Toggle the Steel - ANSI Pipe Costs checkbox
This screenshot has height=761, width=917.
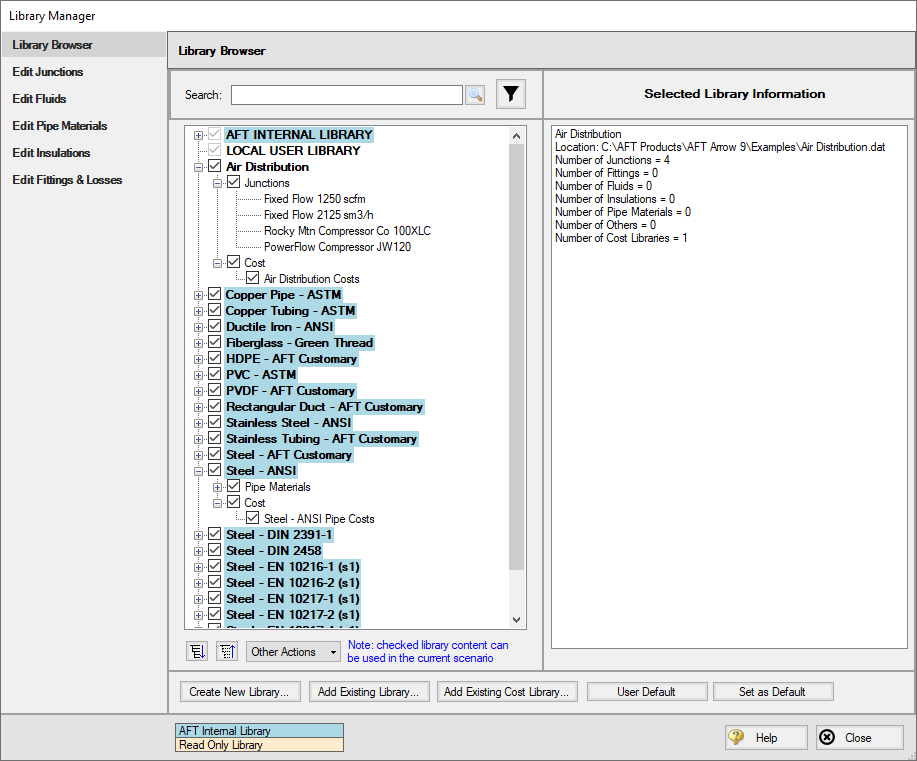click(252, 519)
